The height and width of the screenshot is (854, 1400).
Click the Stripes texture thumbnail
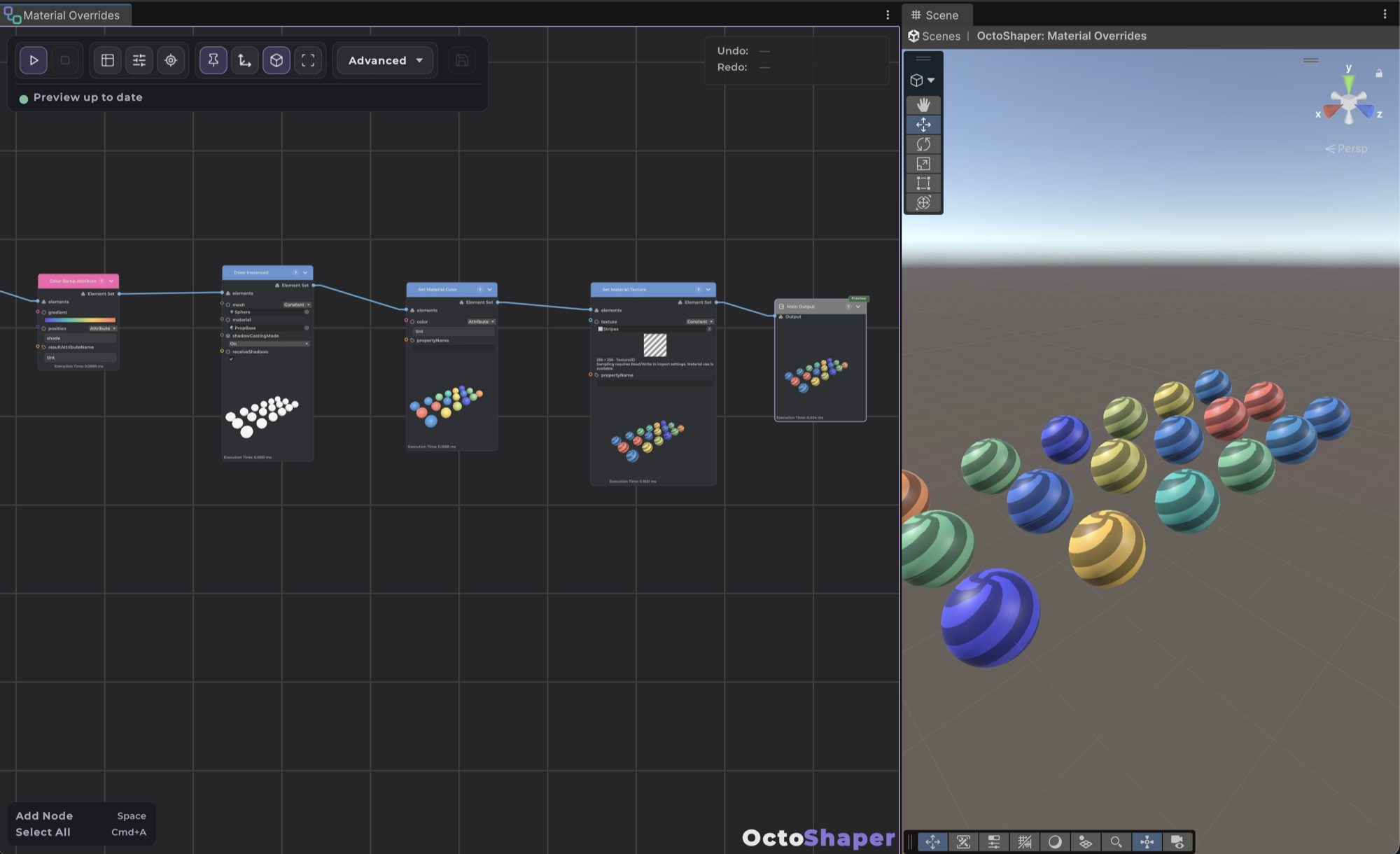pyautogui.click(x=655, y=345)
